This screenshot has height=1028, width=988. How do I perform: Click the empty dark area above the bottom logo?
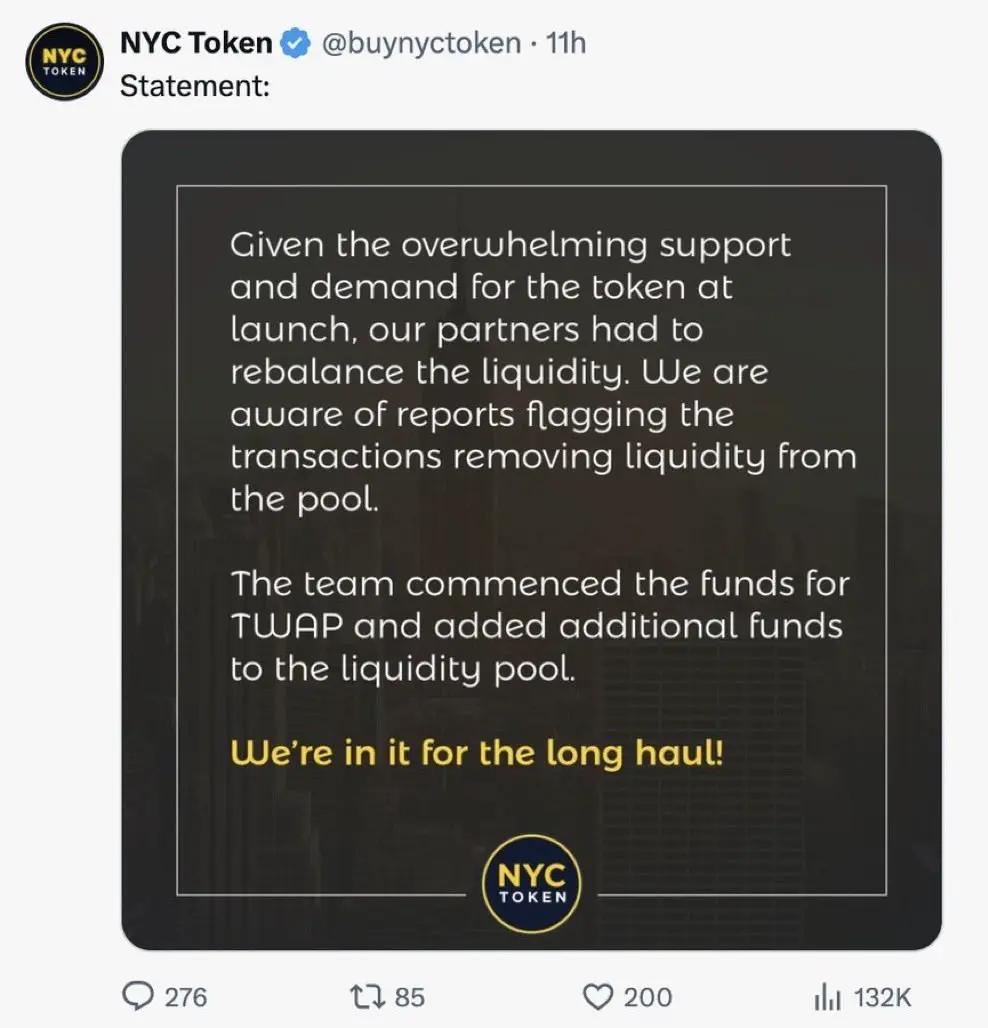pos(532,803)
